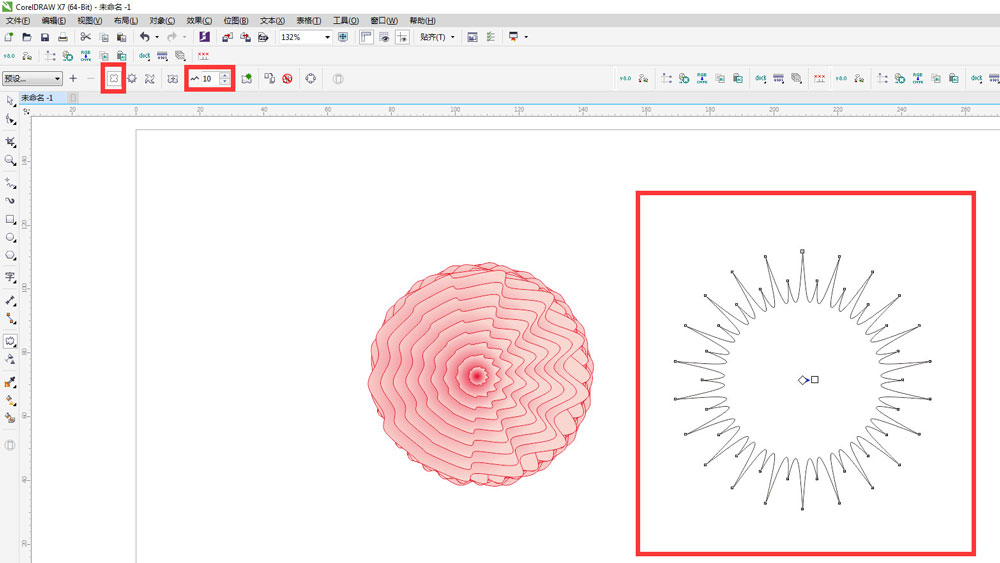Click the Save icon in standard toolbar
The image size is (1000, 563).
(45, 37)
